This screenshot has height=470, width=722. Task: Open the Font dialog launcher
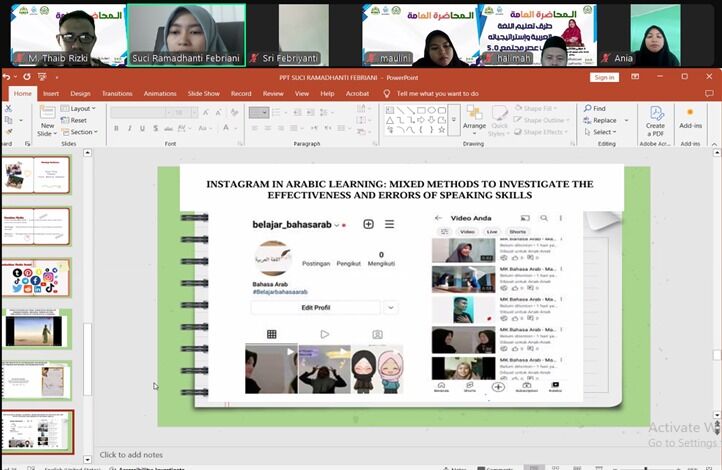pos(240,144)
